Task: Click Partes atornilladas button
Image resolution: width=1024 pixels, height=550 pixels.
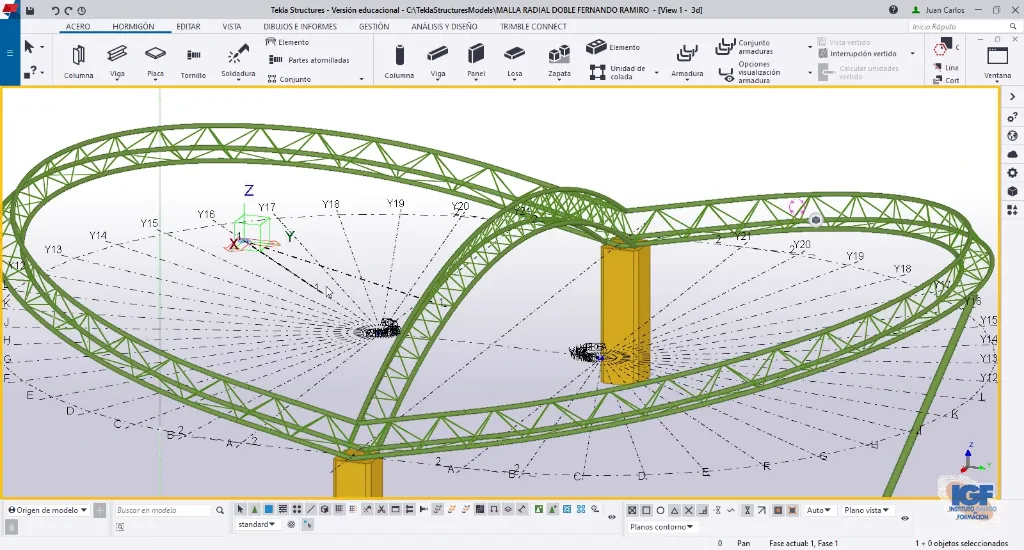Action: [x=309, y=60]
